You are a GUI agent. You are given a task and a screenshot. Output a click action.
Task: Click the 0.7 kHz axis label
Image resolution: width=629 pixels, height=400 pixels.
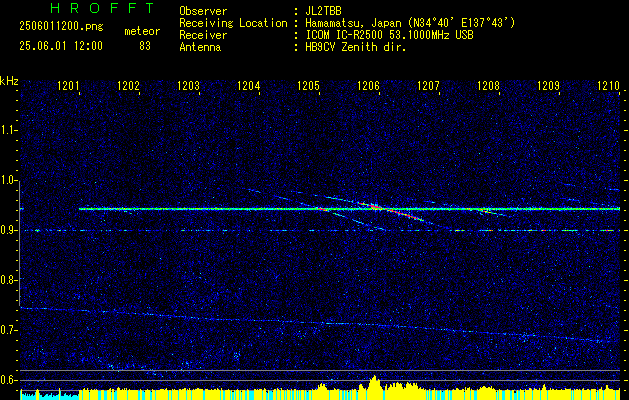click(x=8, y=330)
